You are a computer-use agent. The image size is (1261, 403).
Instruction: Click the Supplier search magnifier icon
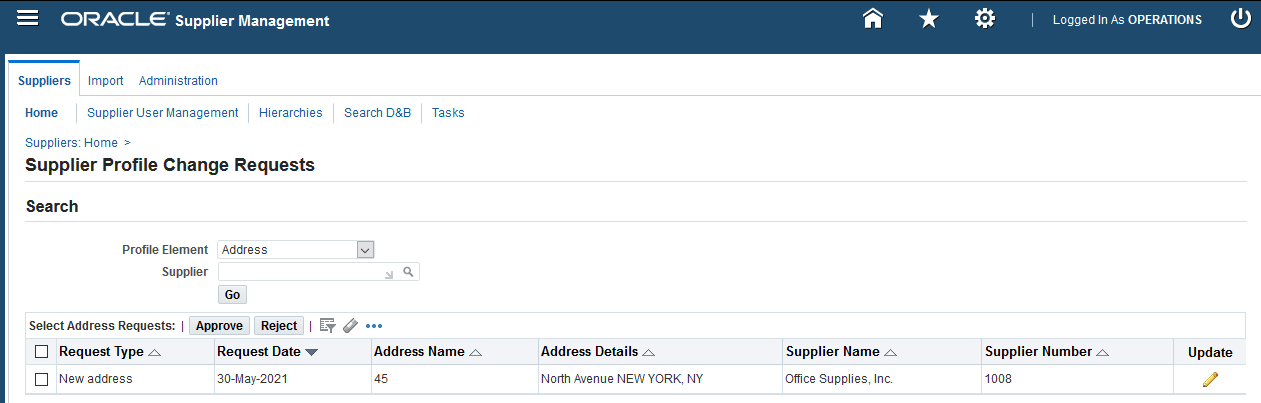[408, 271]
